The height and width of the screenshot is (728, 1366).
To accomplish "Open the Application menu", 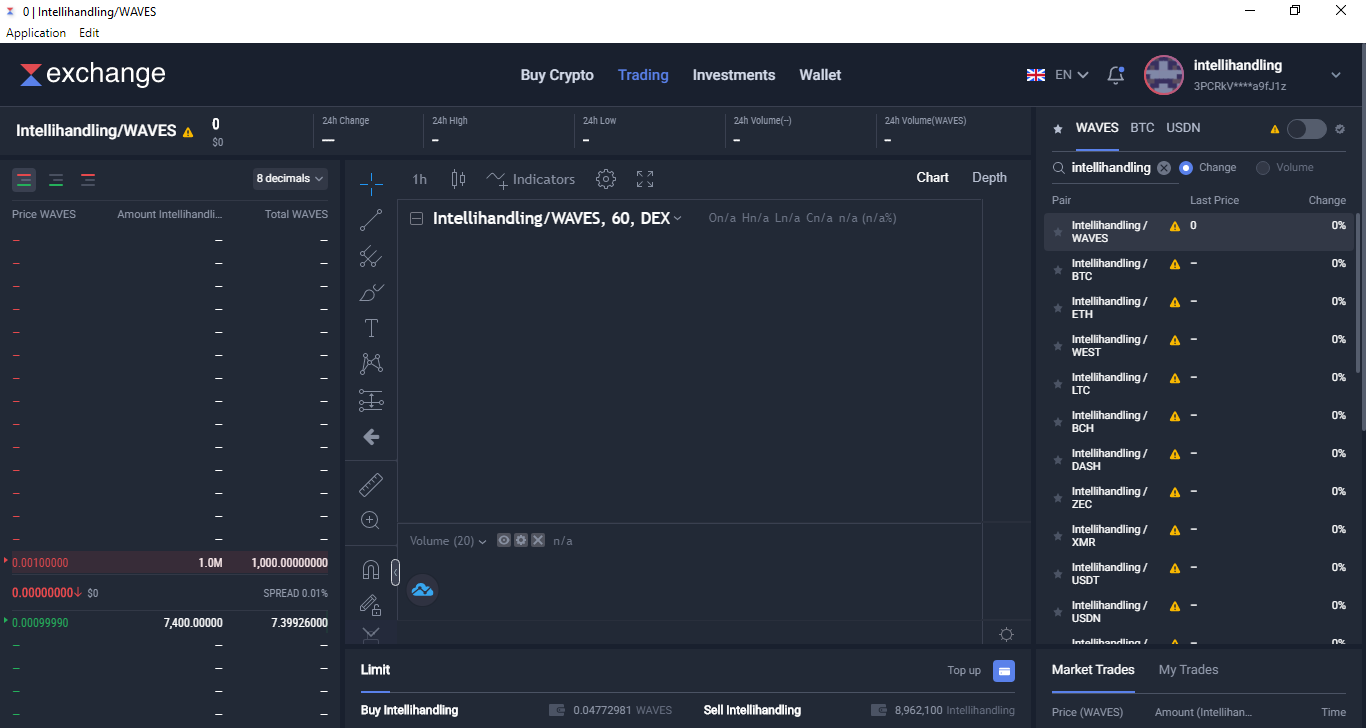I will (x=36, y=33).
